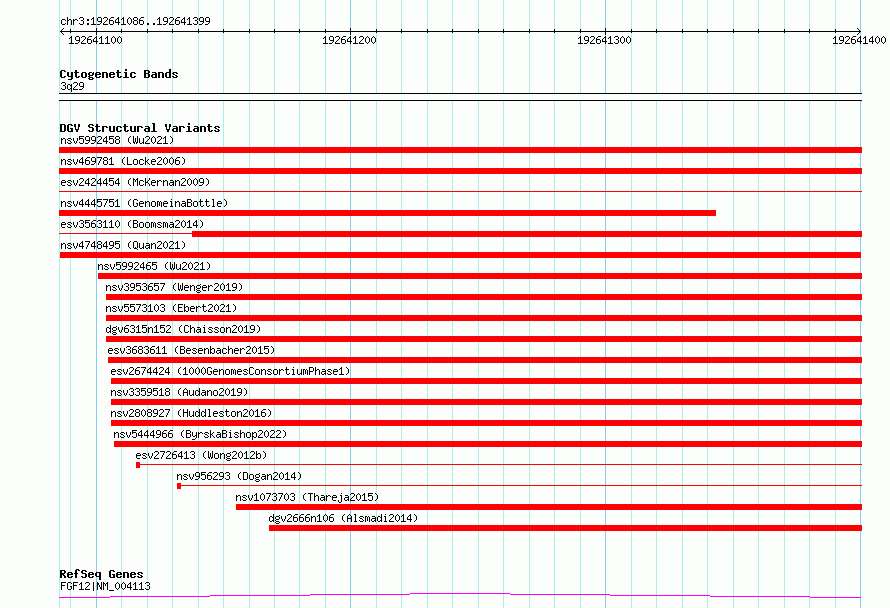Image resolution: width=890 pixels, height=608 pixels.
Task: Open esv3563110 (Boomsma2014) variant label
Action: coord(132,224)
